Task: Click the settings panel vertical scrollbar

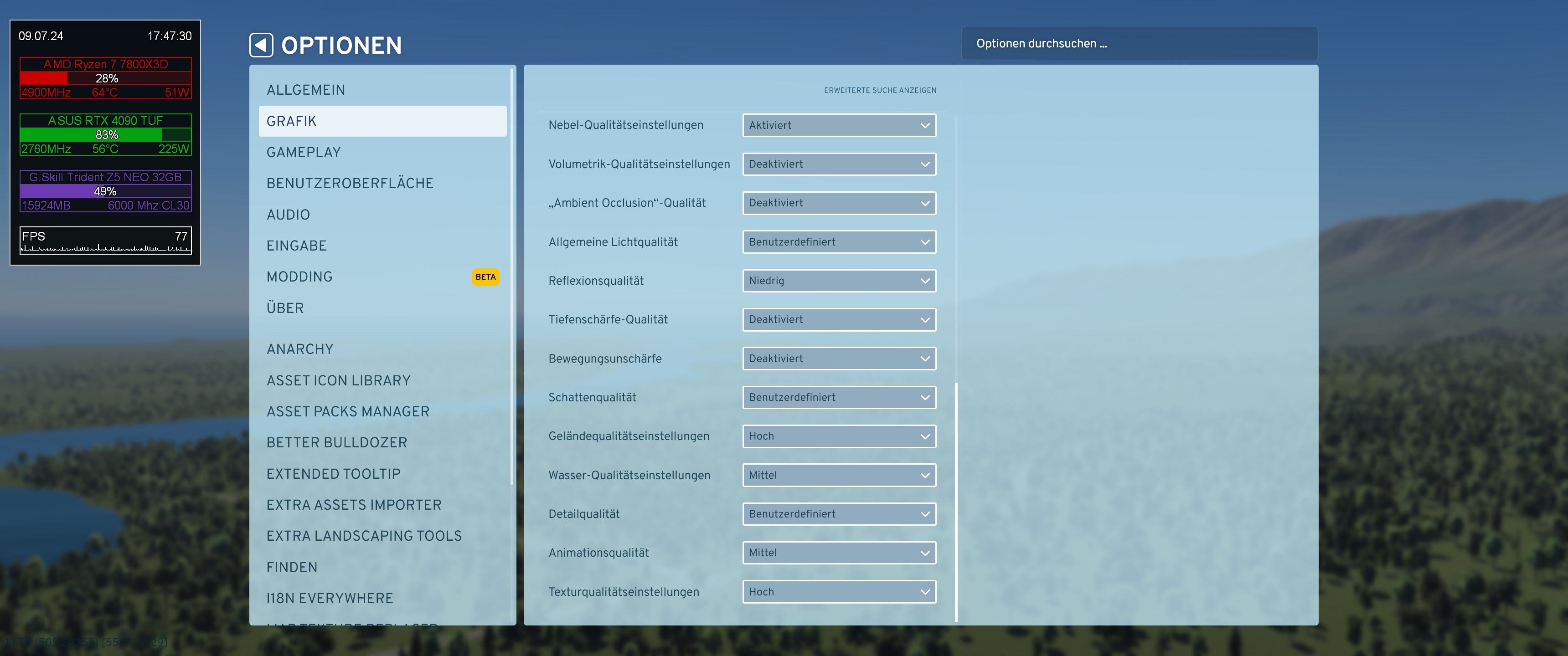Action: pos(956,502)
